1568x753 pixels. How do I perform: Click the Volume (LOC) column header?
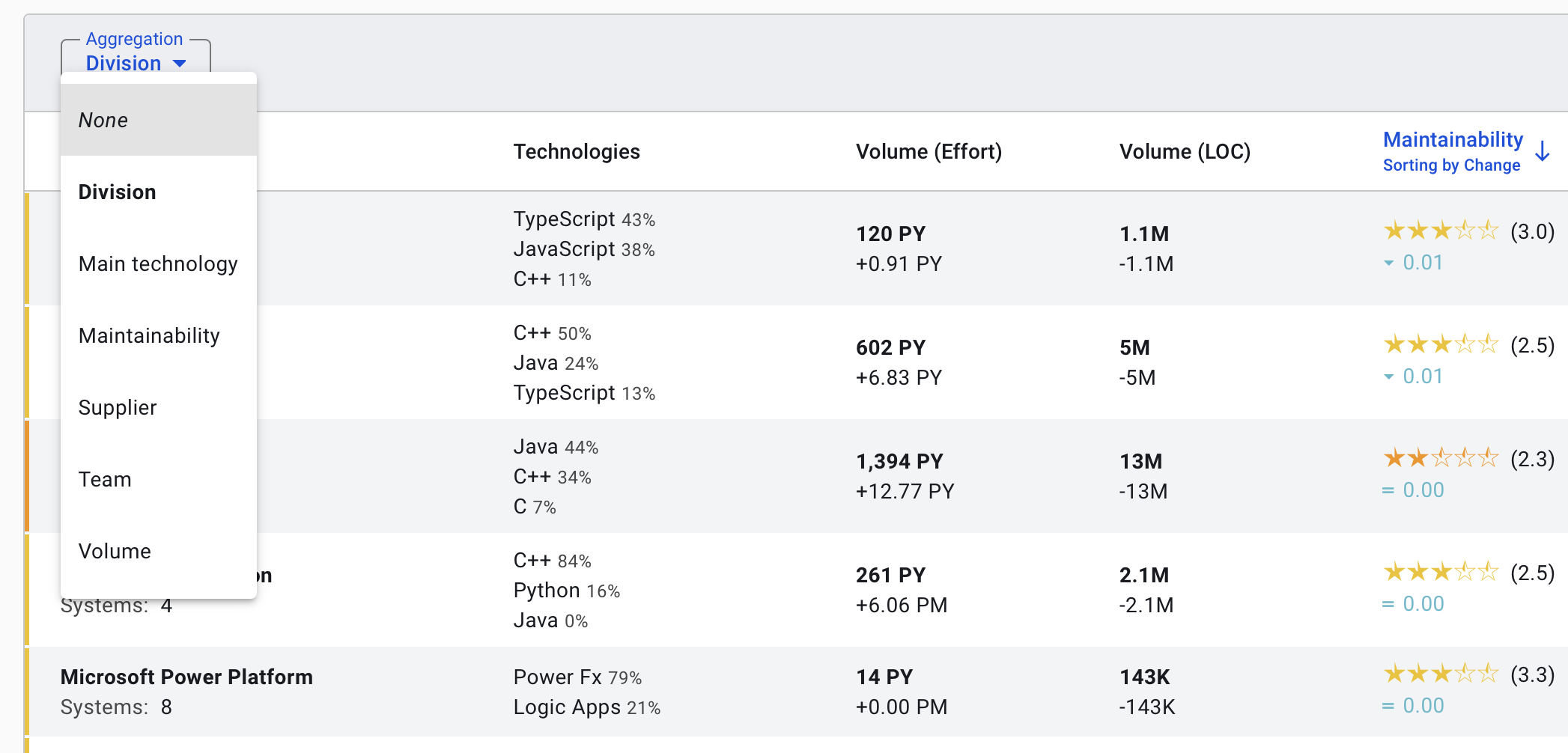click(1185, 152)
